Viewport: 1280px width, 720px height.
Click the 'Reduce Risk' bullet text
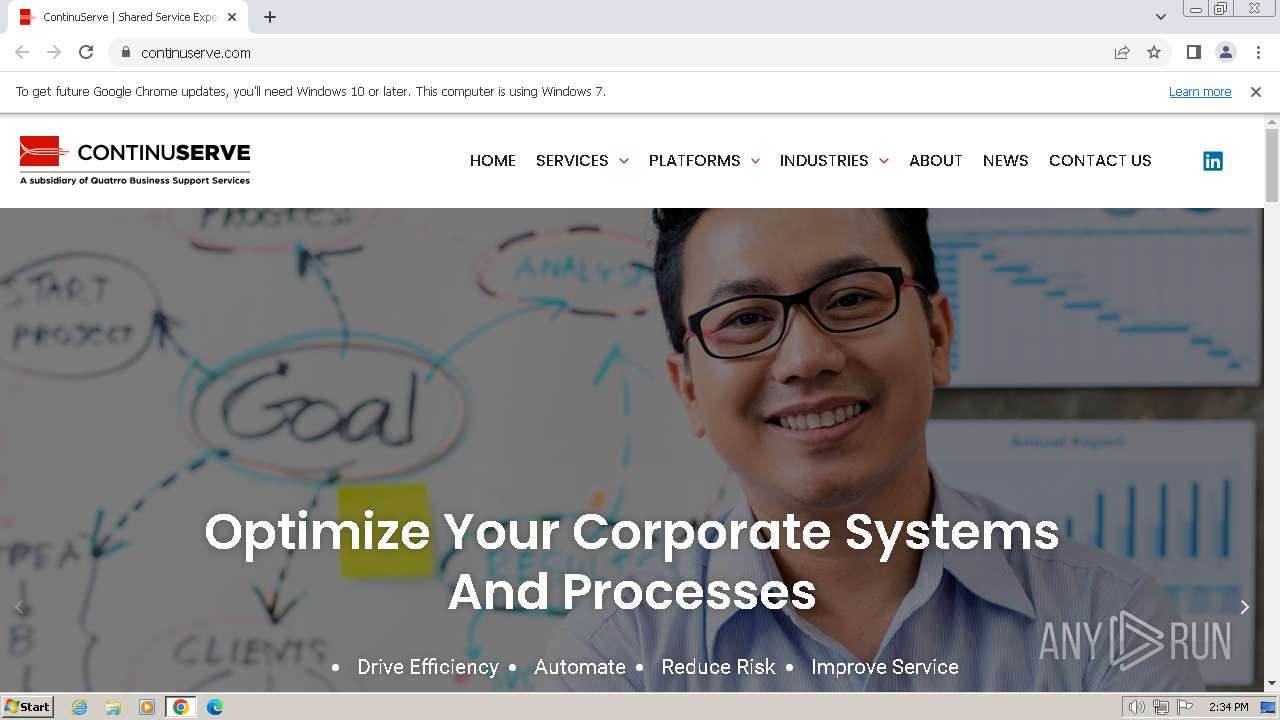(x=719, y=667)
